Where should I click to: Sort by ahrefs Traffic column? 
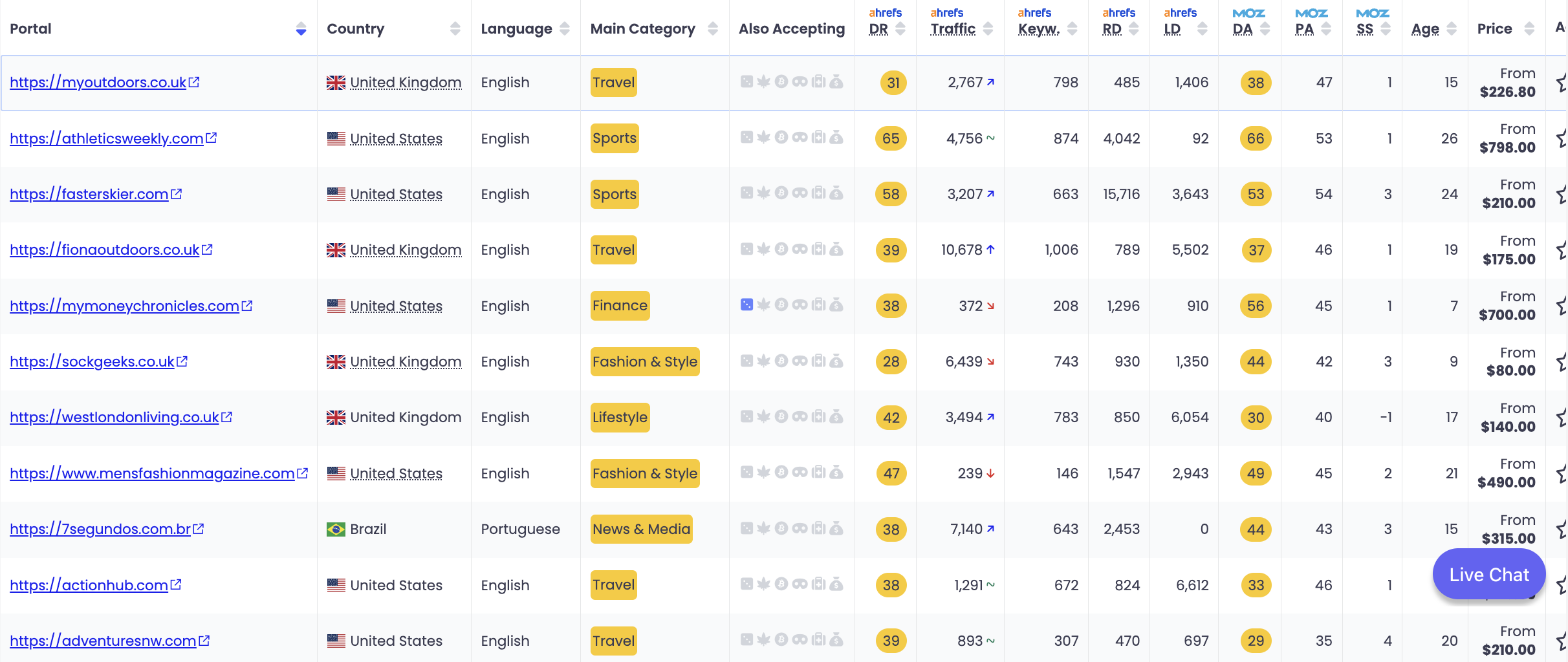pos(988,28)
